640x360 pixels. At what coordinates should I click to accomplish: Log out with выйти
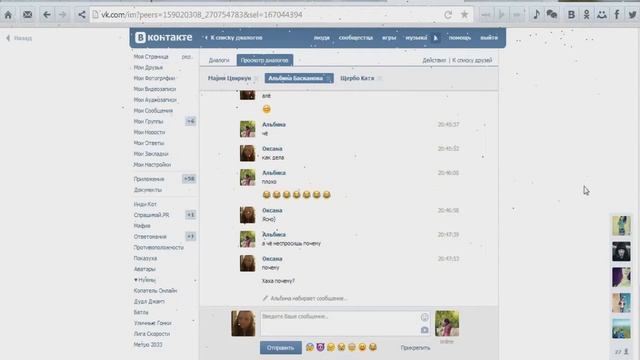click(489, 38)
